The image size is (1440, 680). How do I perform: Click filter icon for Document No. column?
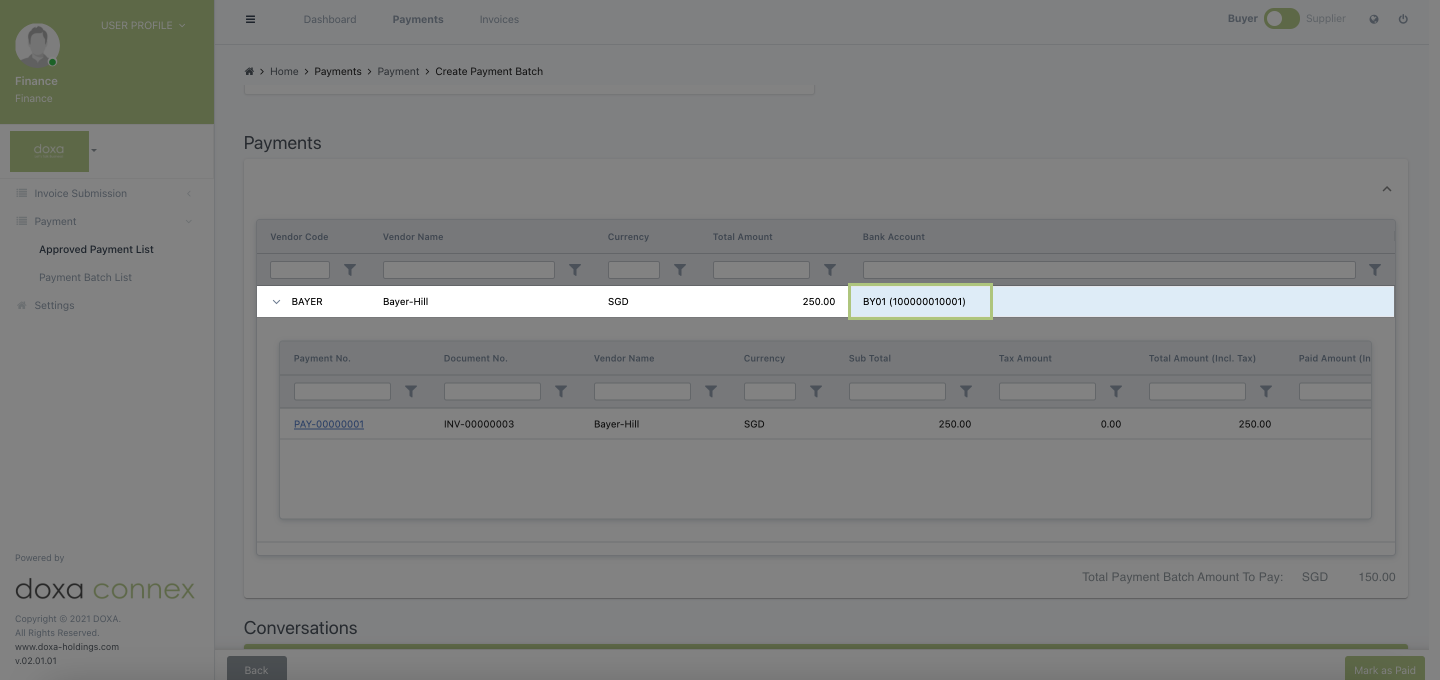pyautogui.click(x=561, y=392)
